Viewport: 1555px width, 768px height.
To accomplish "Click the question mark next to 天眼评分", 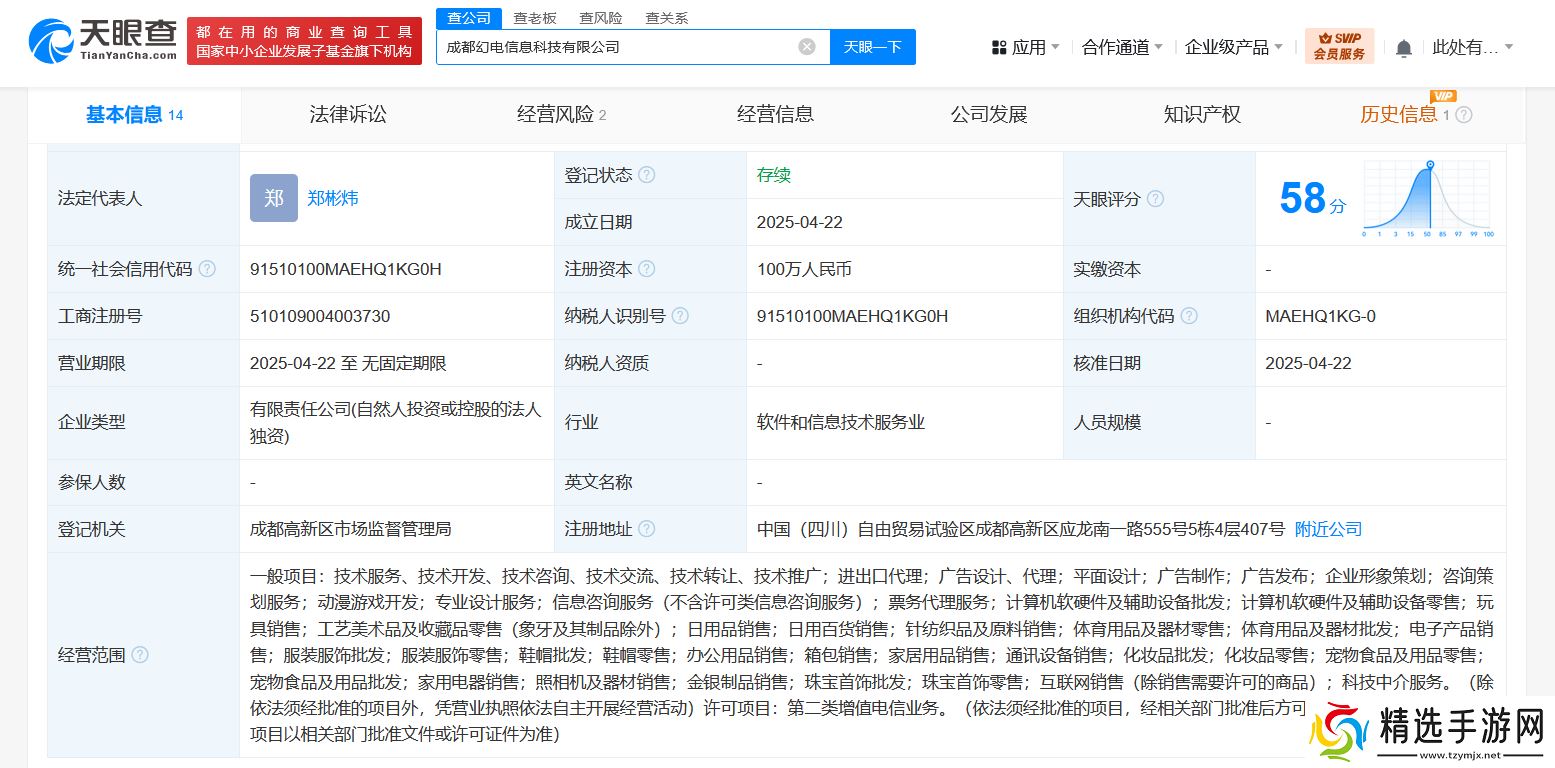I will (x=1155, y=199).
